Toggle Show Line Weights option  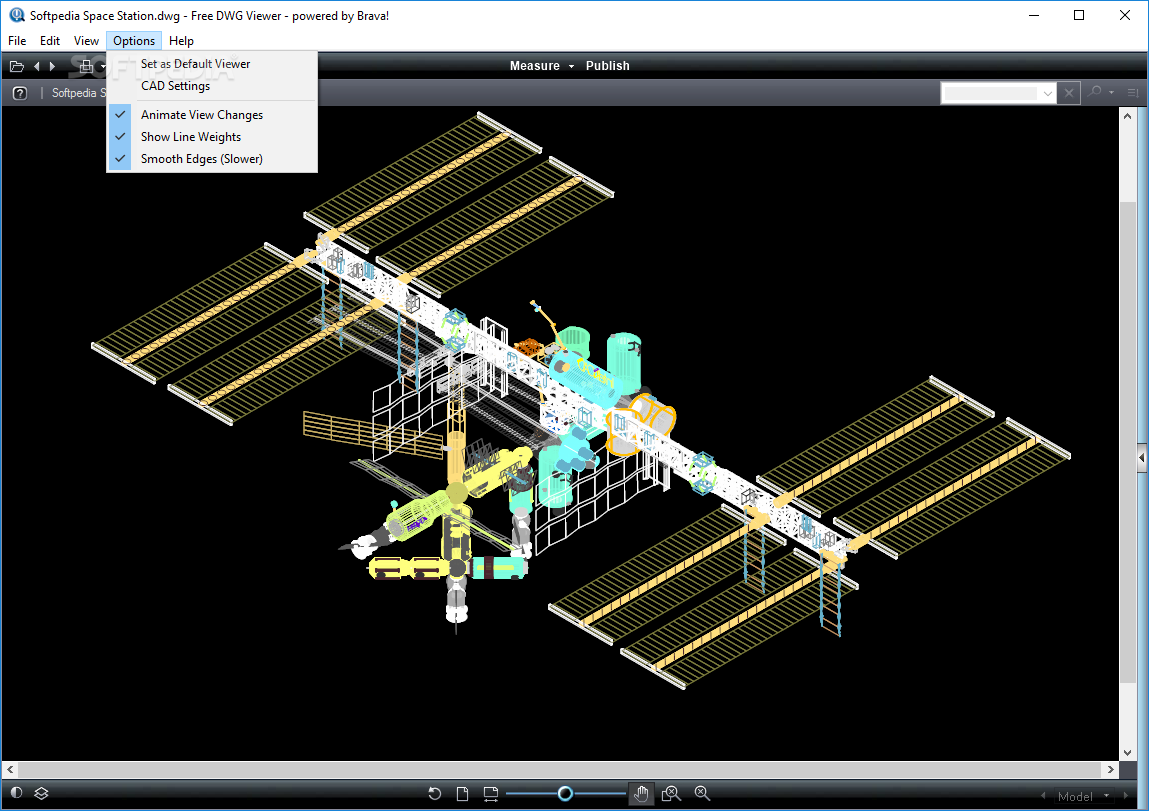coord(213,137)
